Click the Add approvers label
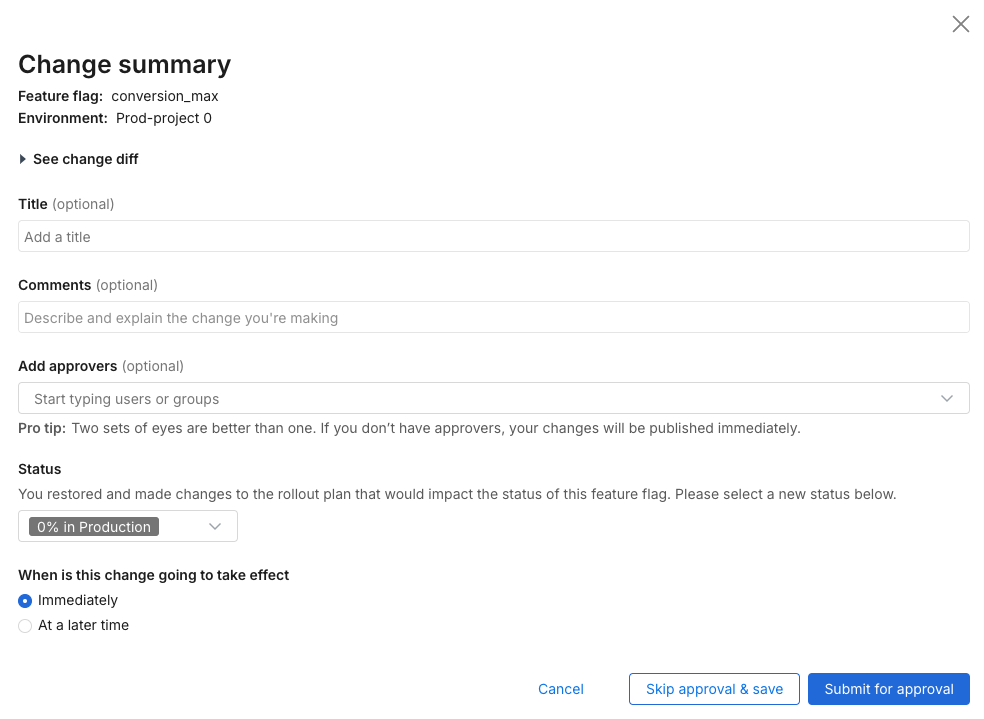This screenshot has width=984, height=719. 68,366
